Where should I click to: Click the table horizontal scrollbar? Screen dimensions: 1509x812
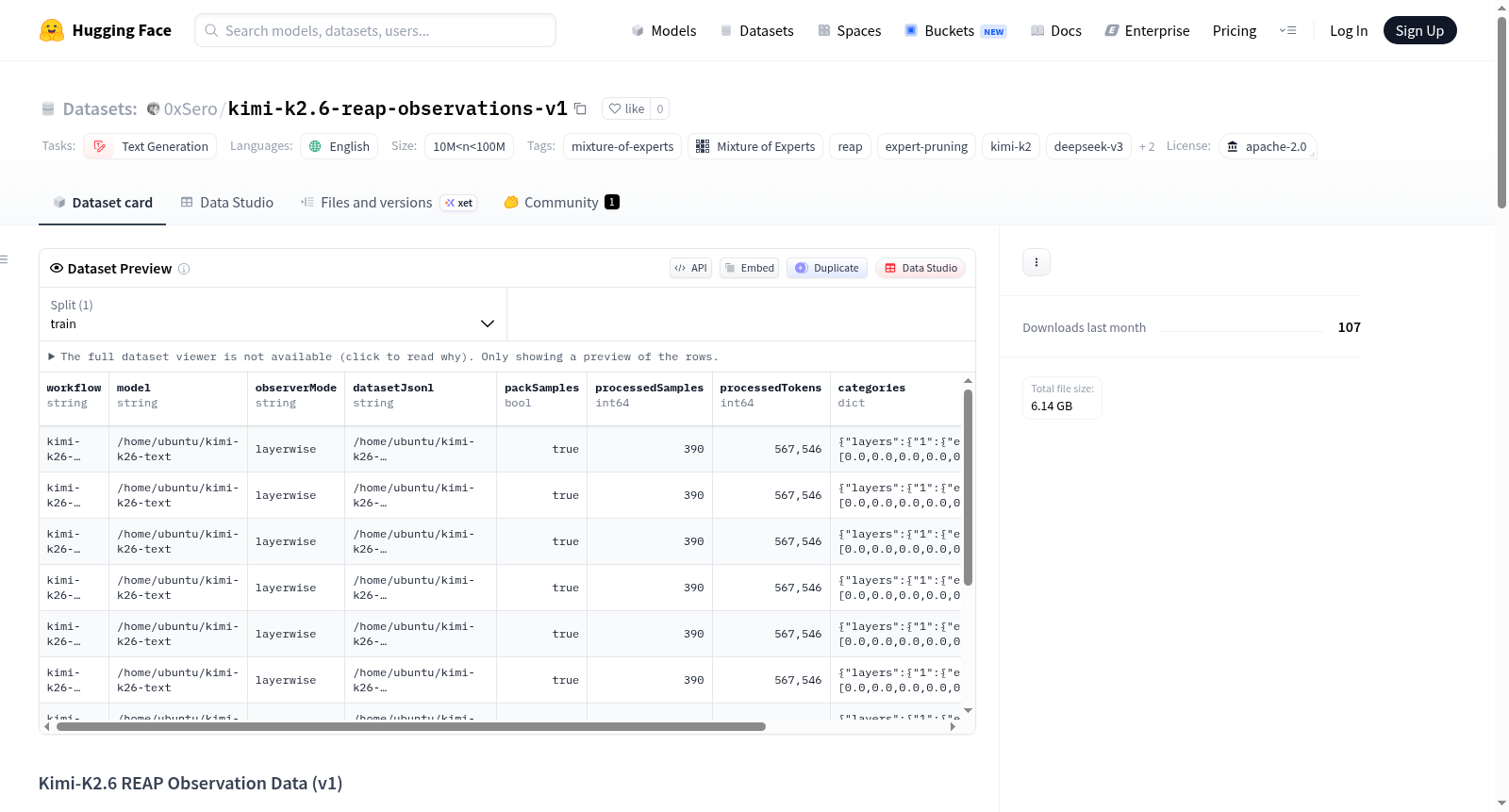coord(411,726)
